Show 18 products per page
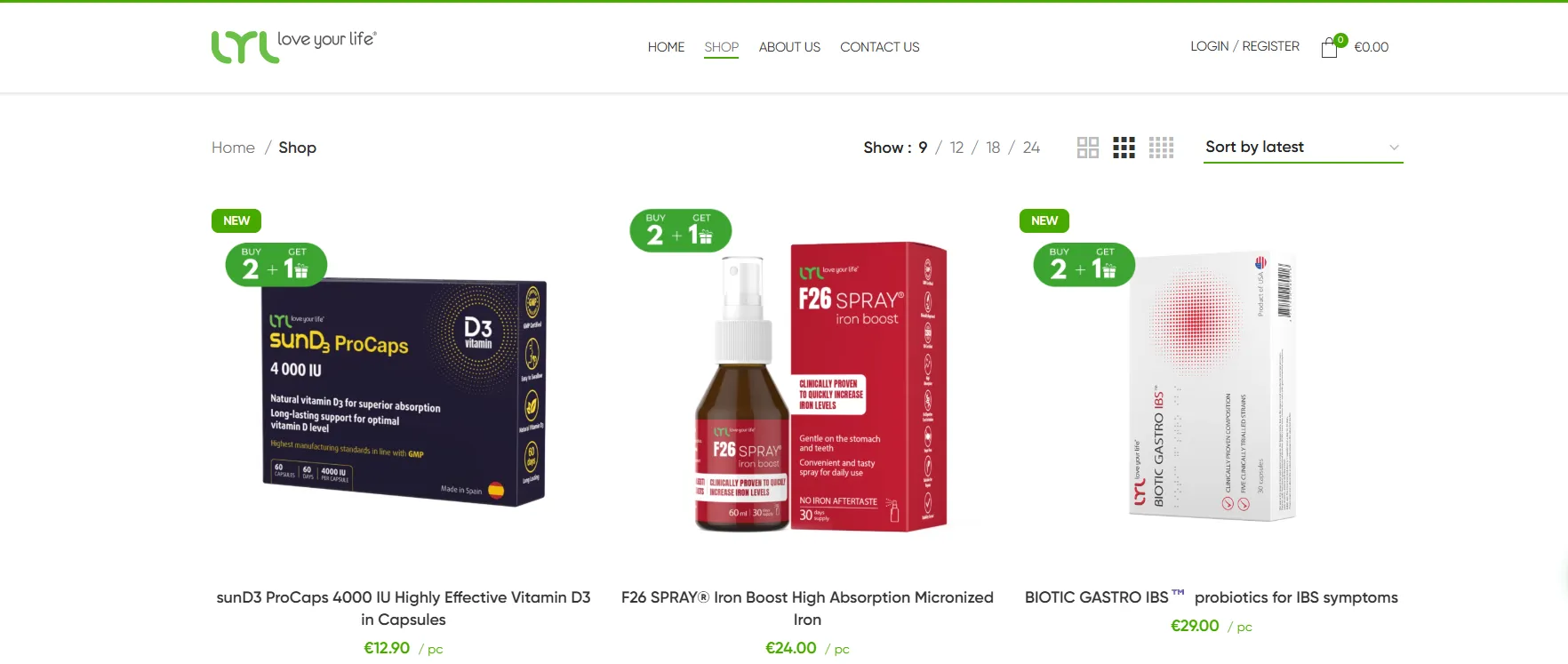The width and height of the screenshot is (1568, 664). [993, 148]
